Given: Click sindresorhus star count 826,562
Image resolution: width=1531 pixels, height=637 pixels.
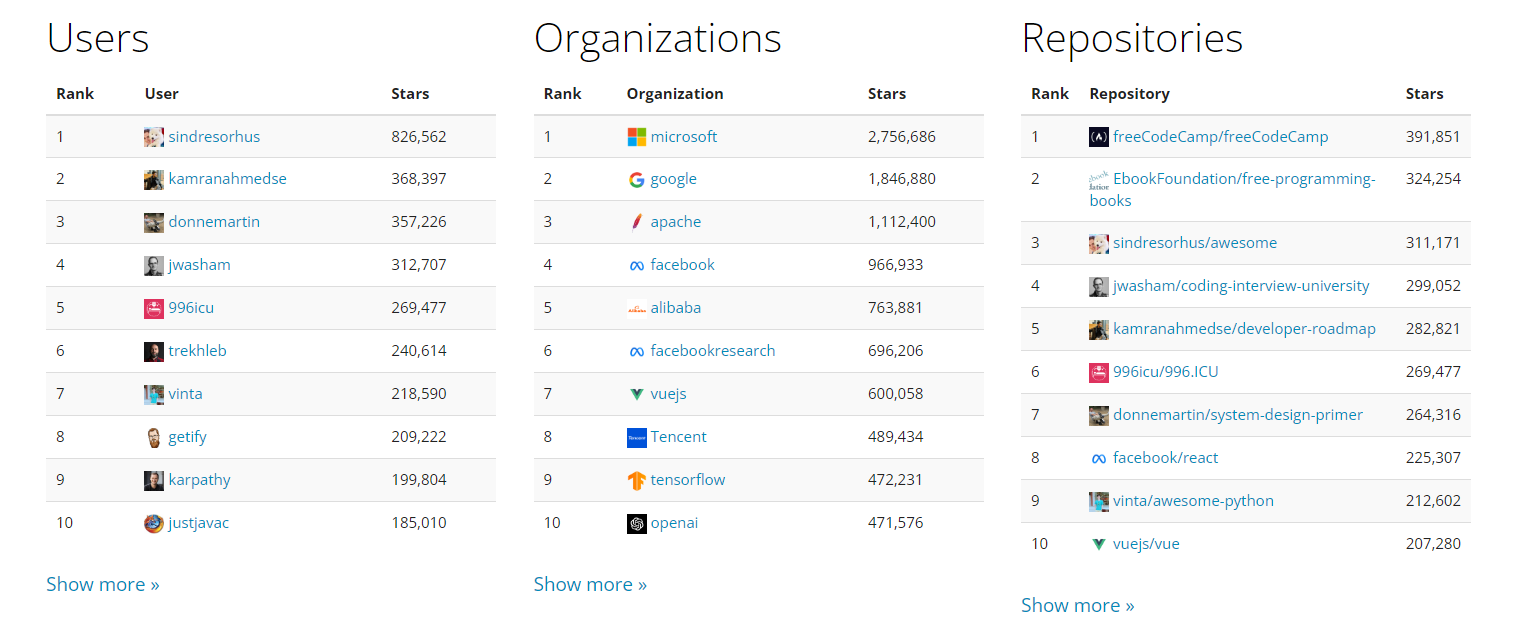Looking at the screenshot, I should point(419,137).
